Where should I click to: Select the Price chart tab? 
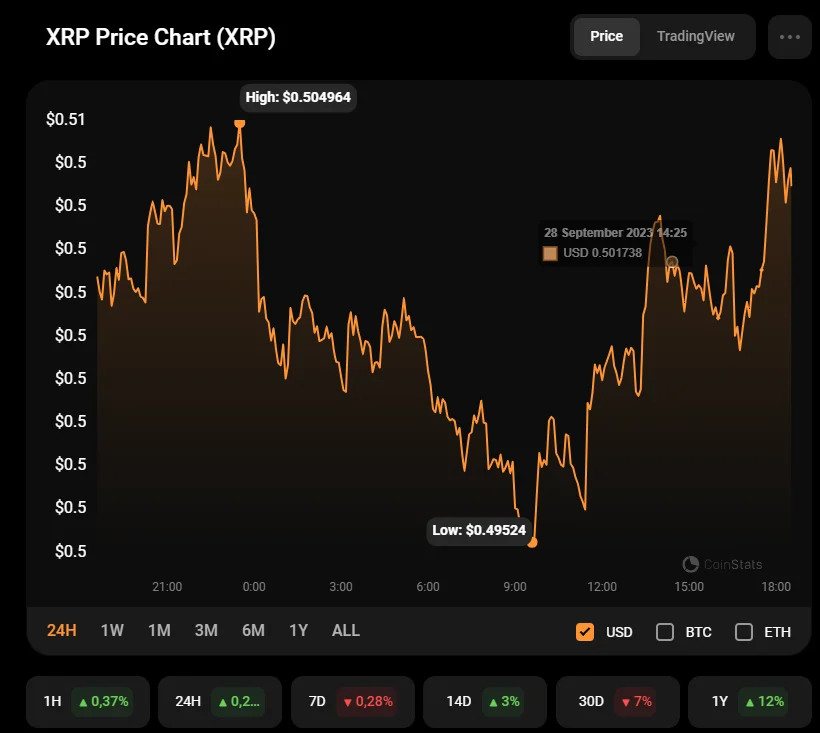606,37
